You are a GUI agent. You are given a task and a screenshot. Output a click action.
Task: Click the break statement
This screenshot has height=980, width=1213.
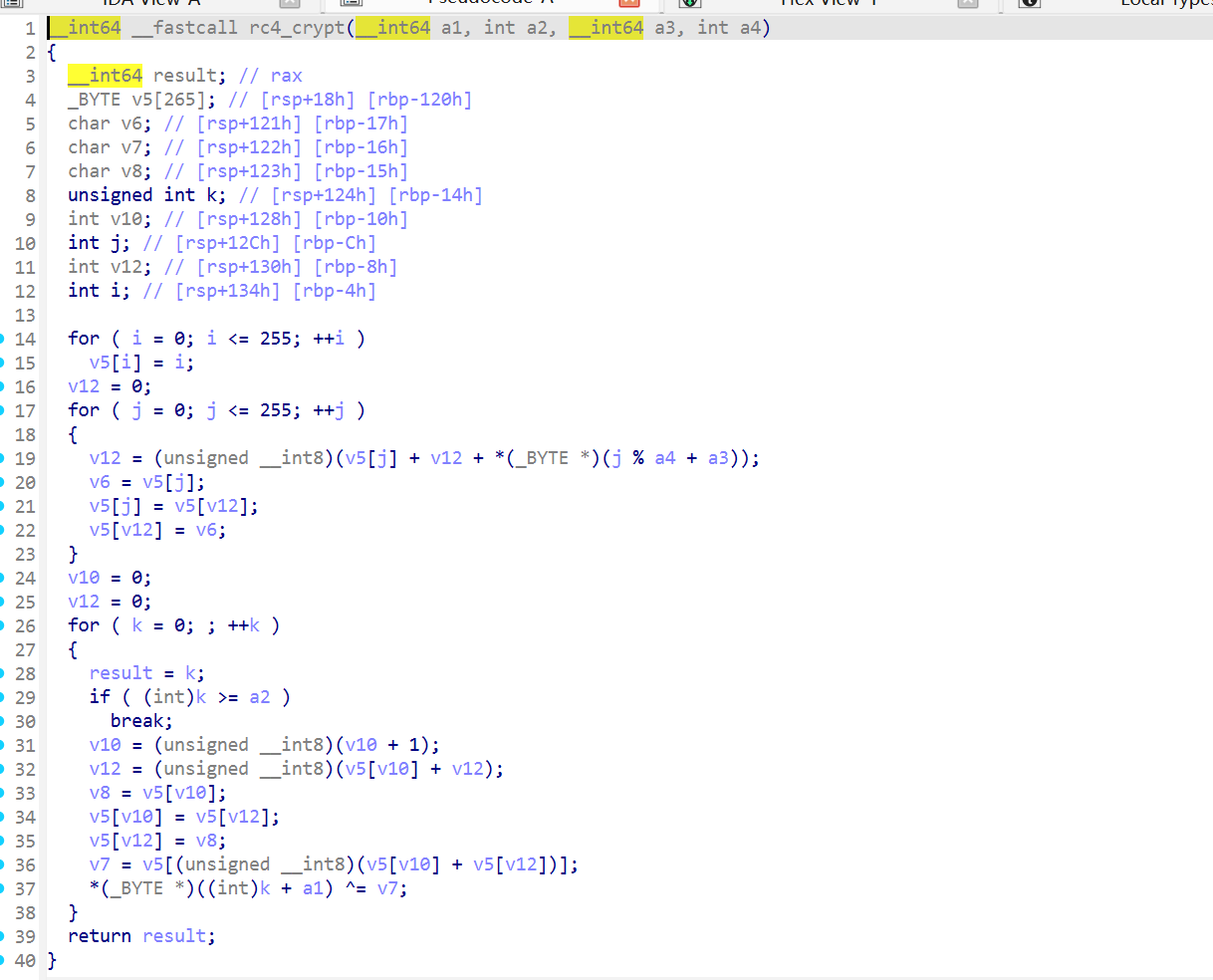(x=141, y=721)
